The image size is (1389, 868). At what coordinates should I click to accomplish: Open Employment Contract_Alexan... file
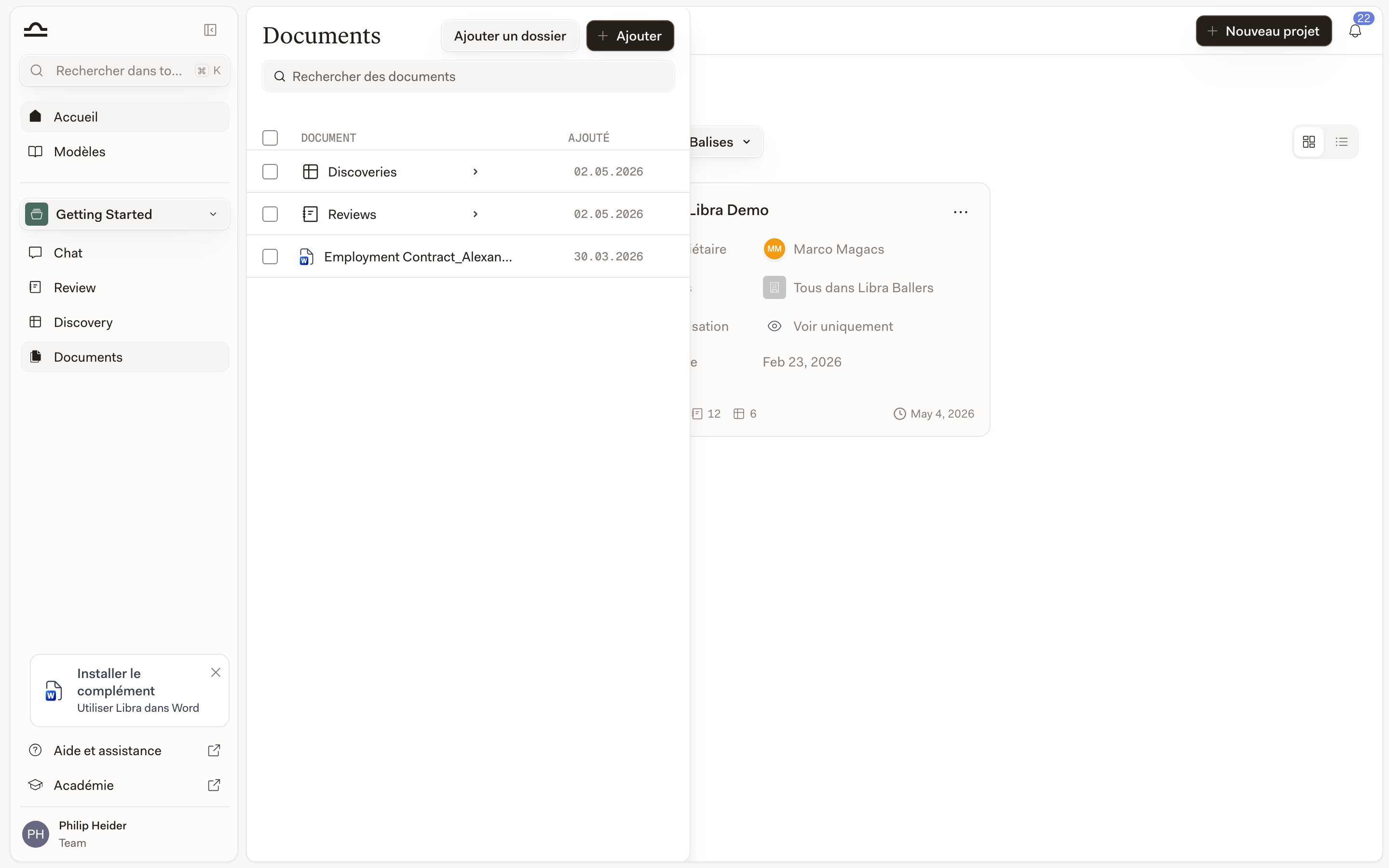click(418, 257)
